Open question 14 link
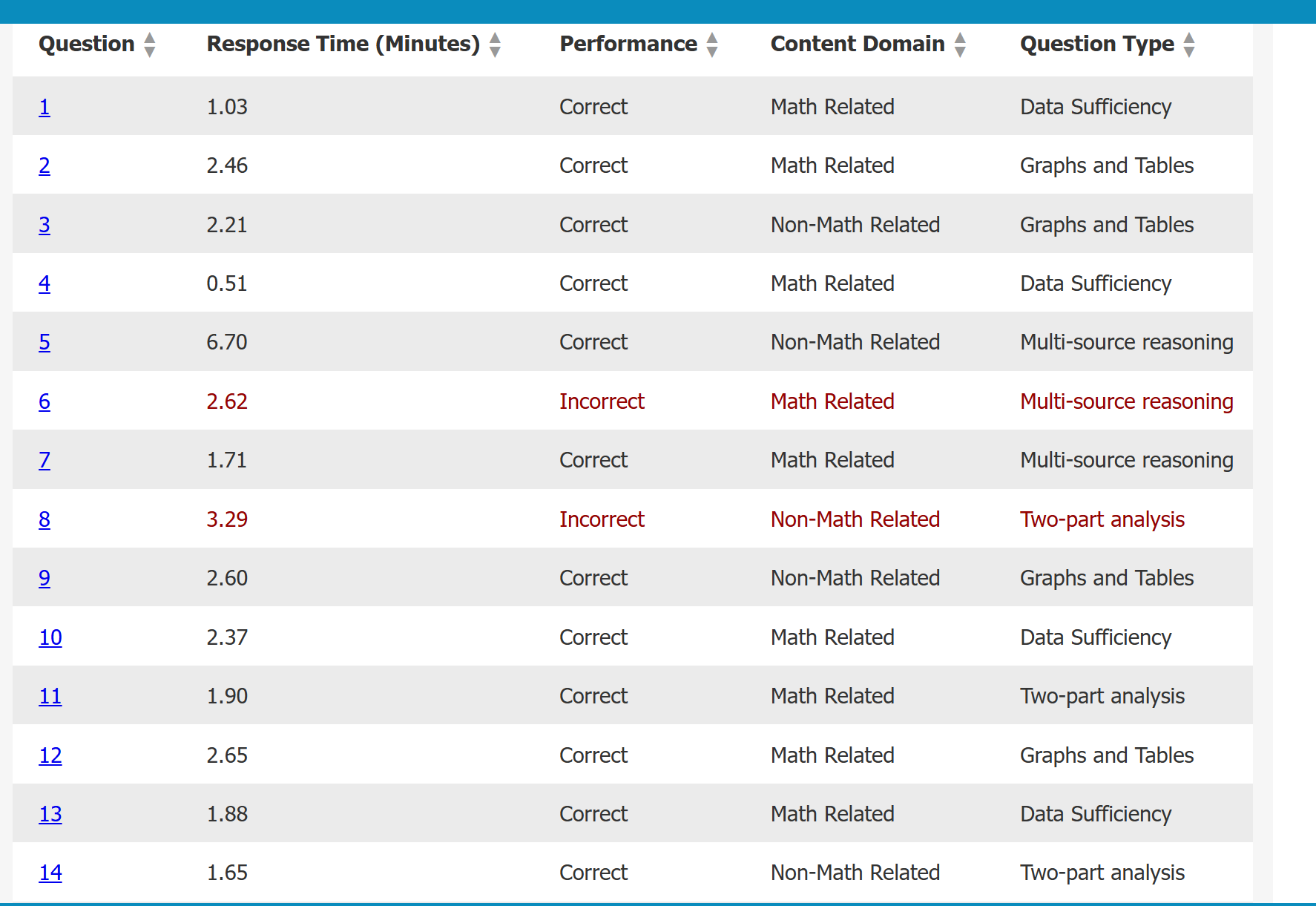The width and height of the screenshot is (1316, 906). tap(50, 873)
